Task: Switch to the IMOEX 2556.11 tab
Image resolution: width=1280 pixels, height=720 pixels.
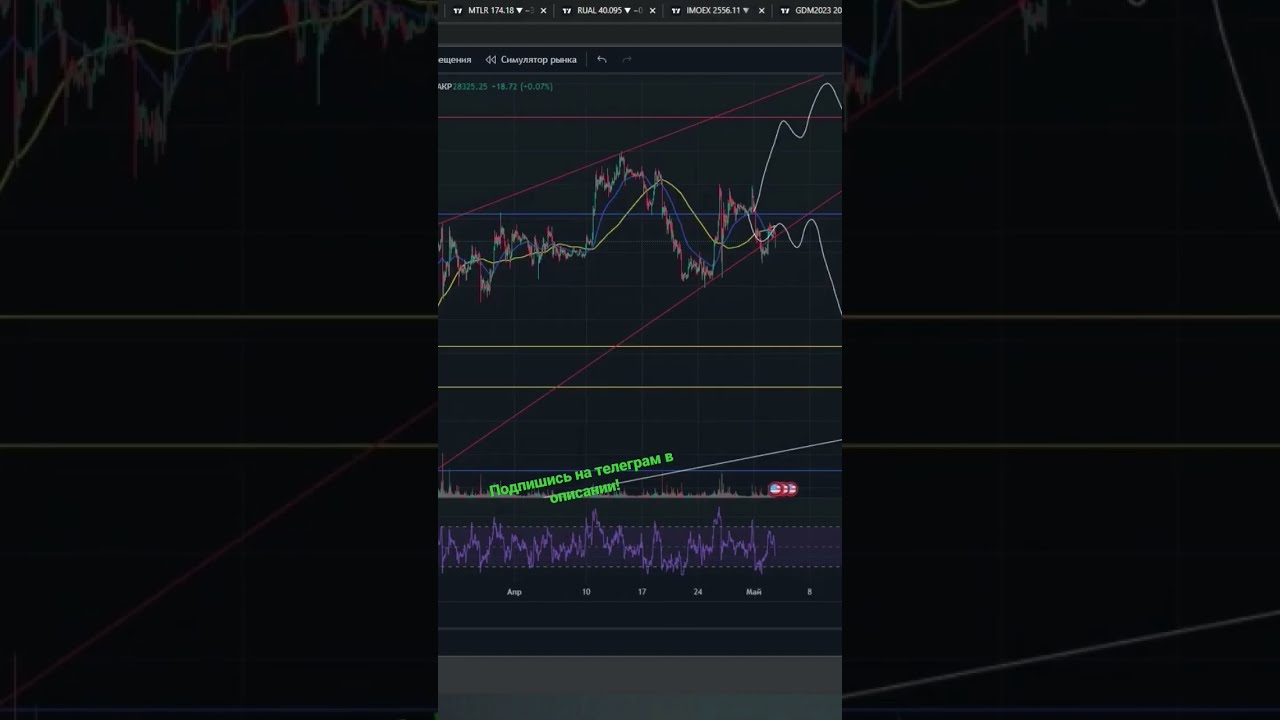Action: tap(718, 11)
